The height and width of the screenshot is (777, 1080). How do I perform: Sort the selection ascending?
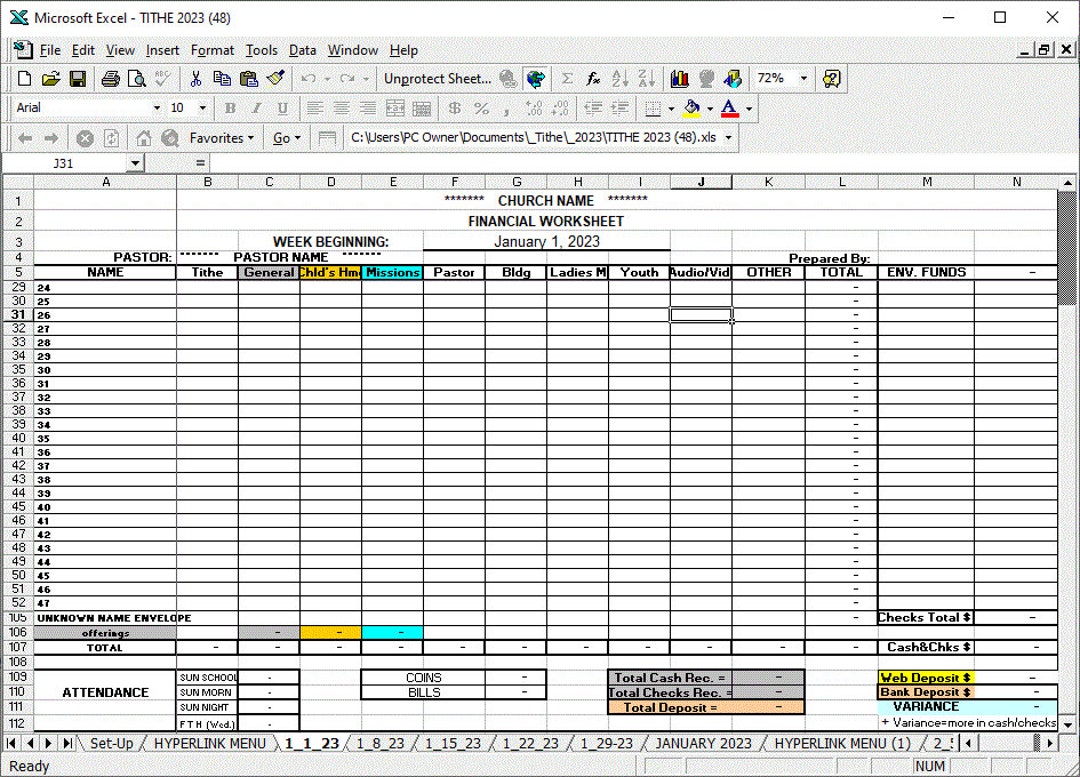click(620, 80)
